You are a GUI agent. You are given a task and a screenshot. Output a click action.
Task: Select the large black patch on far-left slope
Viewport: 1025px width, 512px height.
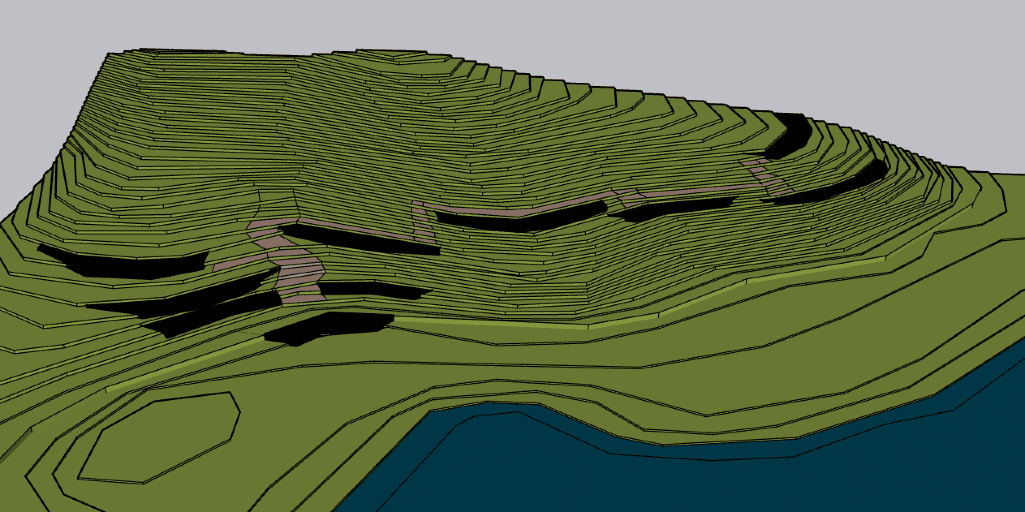click(x=120, y=261)
